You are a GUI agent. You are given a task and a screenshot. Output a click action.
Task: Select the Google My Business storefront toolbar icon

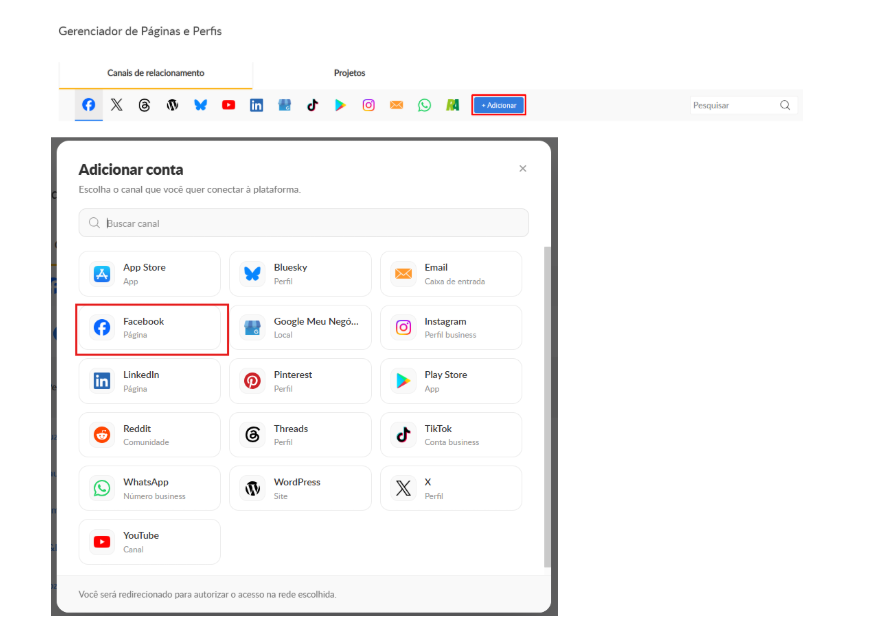point(284,105)
